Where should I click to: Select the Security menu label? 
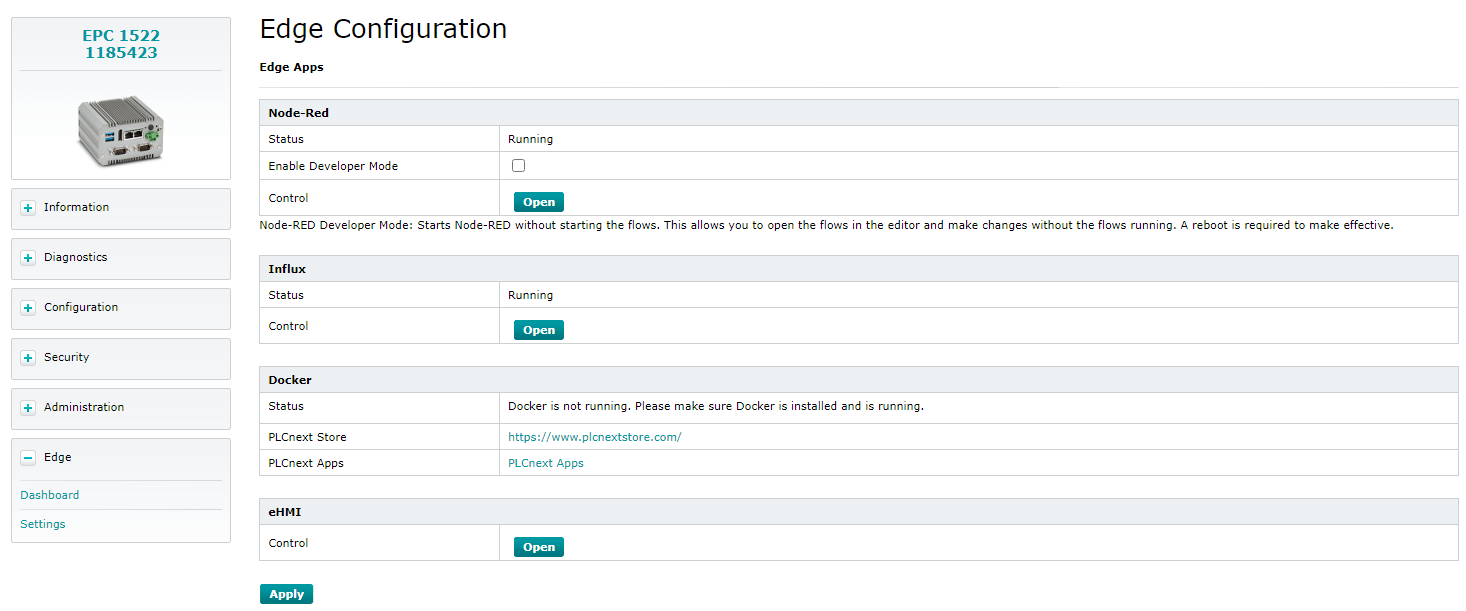pyautogui.click(x=67, y=357)
